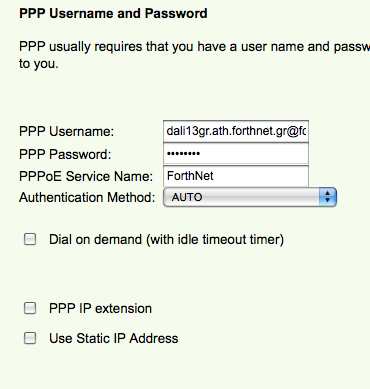
Task: Click the 'Dial on demand (with idle timeout timer)' label
Action: (166, 240)
